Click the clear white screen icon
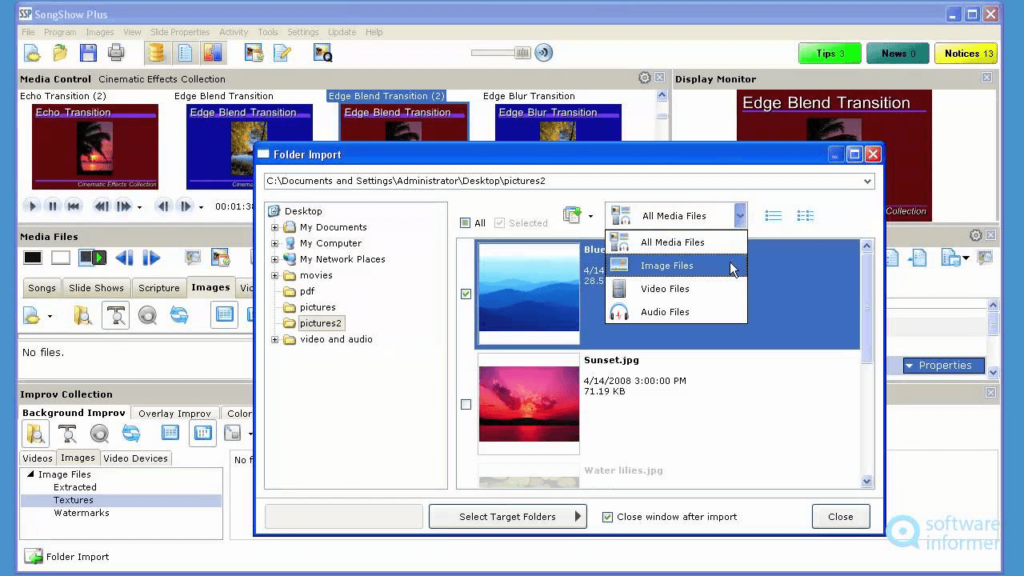 coord(60,258)
